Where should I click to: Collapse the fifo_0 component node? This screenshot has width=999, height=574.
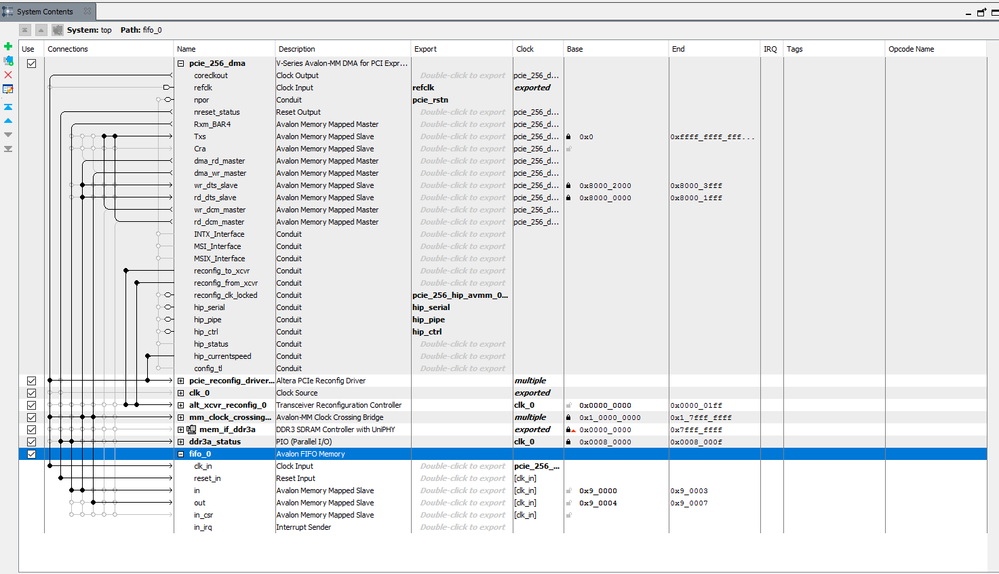click(181, 454)
